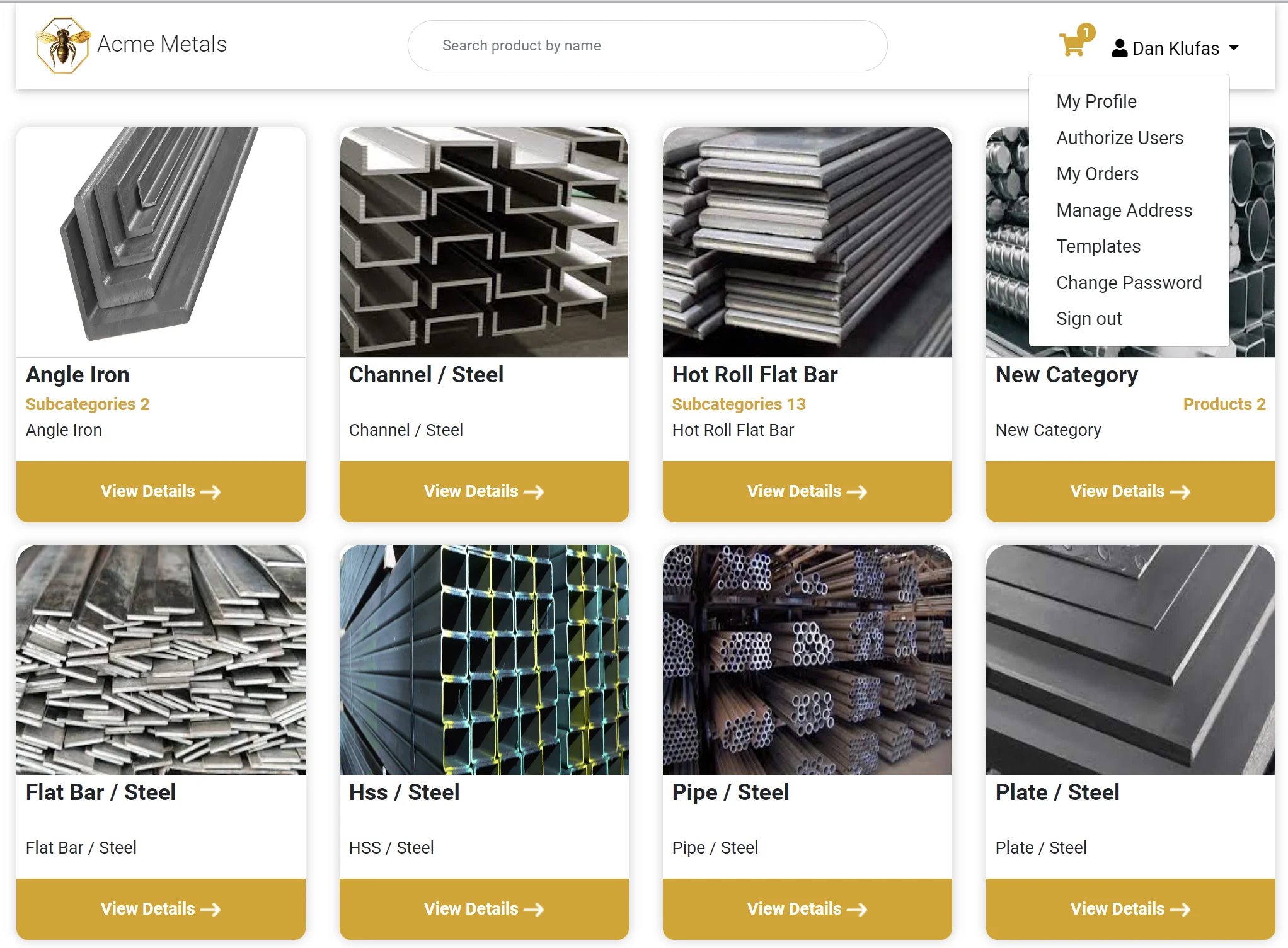Click the user profile silhouette icon
Screen dimensions: 1288x948
(1119, 49)
